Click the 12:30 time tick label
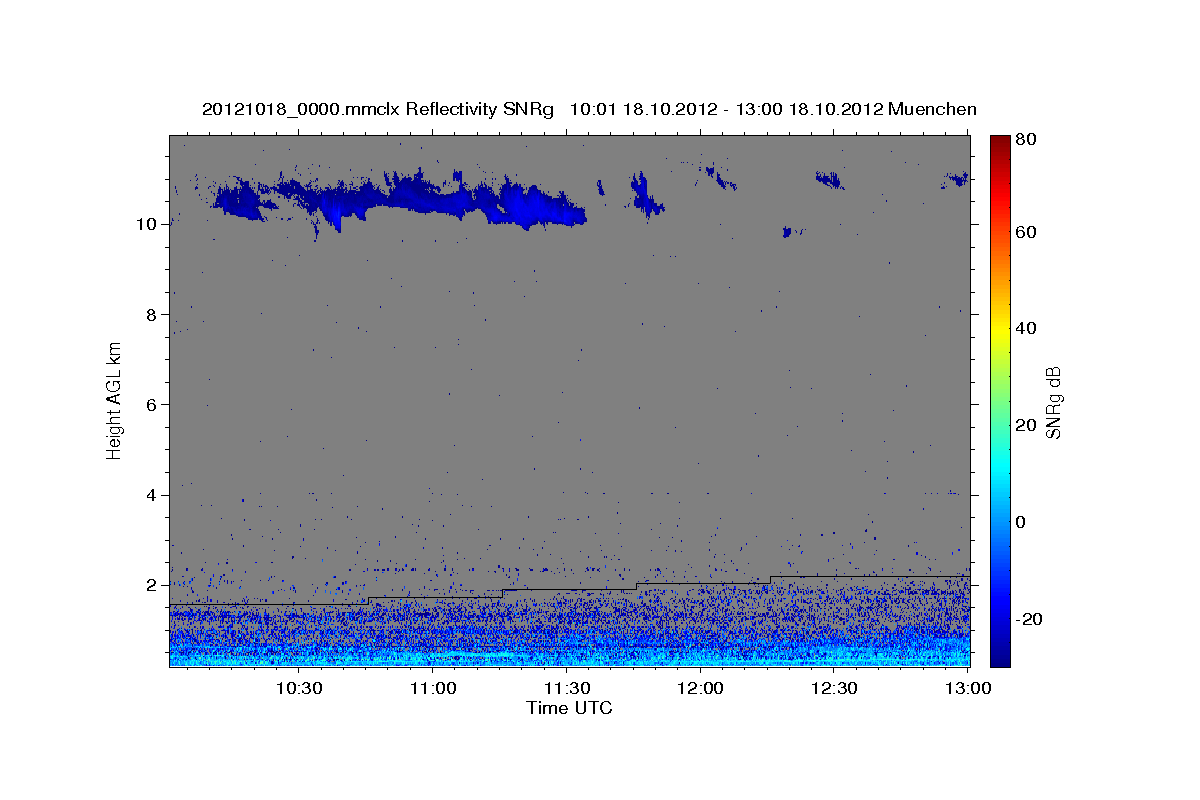Screen dimensions: 1200x800 click(x=835, y=689)
